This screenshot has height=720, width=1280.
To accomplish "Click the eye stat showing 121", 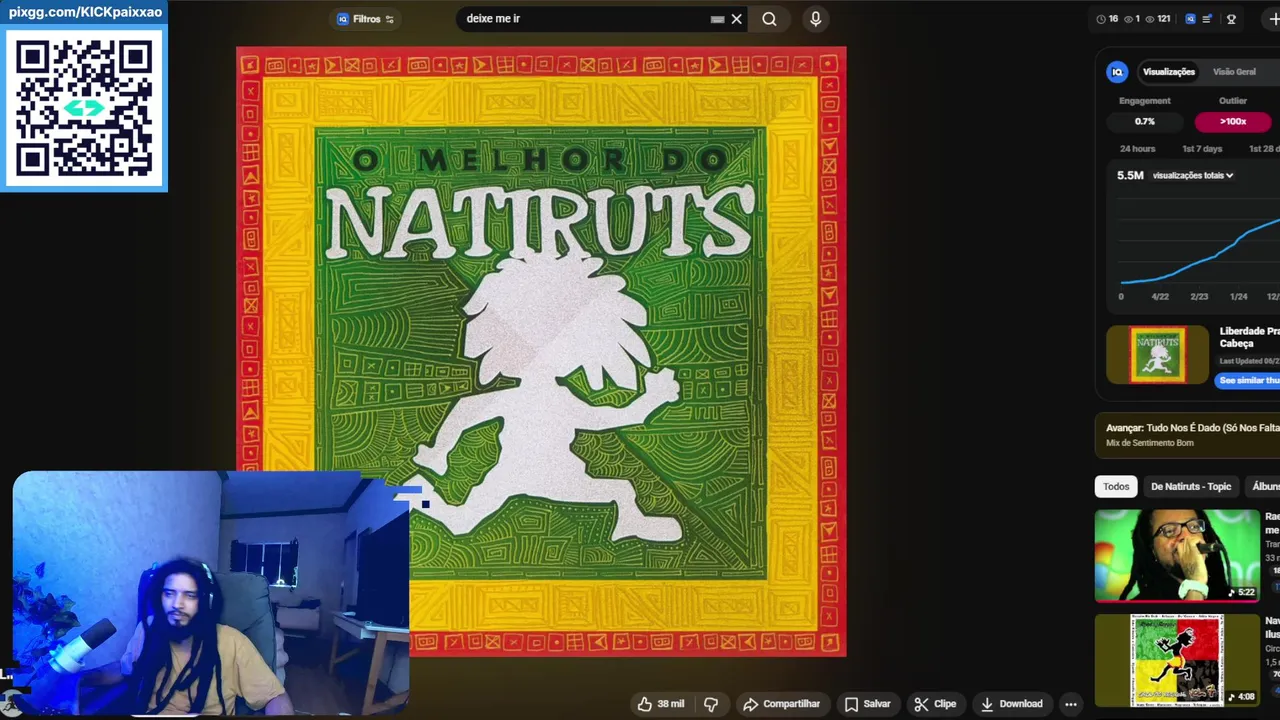I will tap(1157, 19).
